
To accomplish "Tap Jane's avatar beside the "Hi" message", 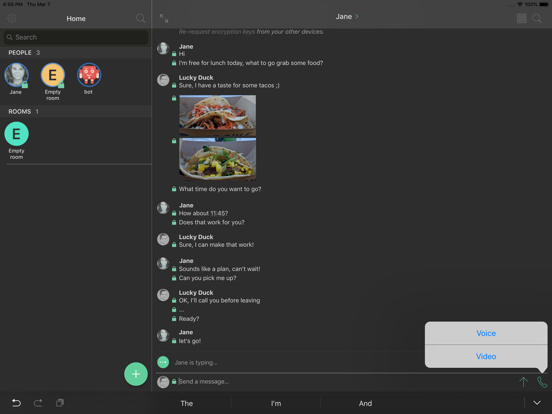I will 163,48.
